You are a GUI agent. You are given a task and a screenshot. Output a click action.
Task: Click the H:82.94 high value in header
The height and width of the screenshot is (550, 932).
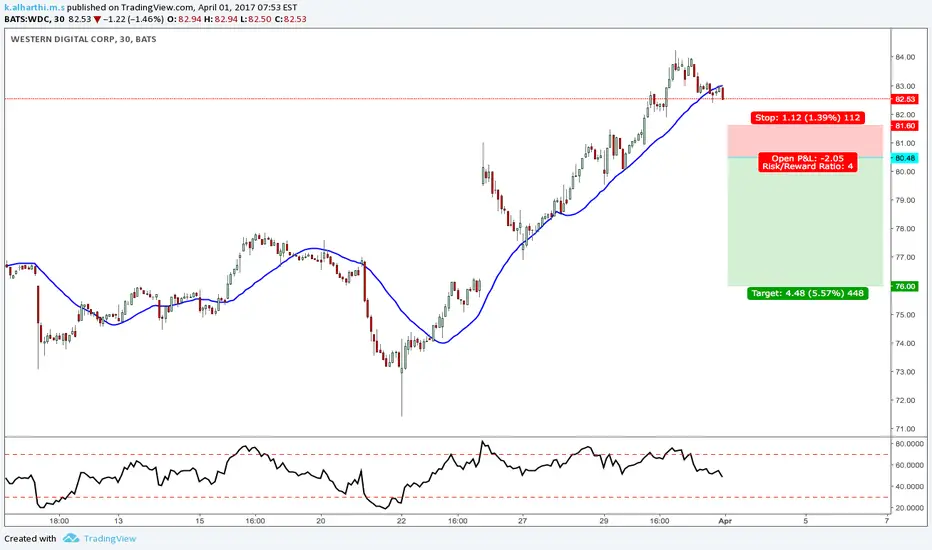tap(221, 19)
